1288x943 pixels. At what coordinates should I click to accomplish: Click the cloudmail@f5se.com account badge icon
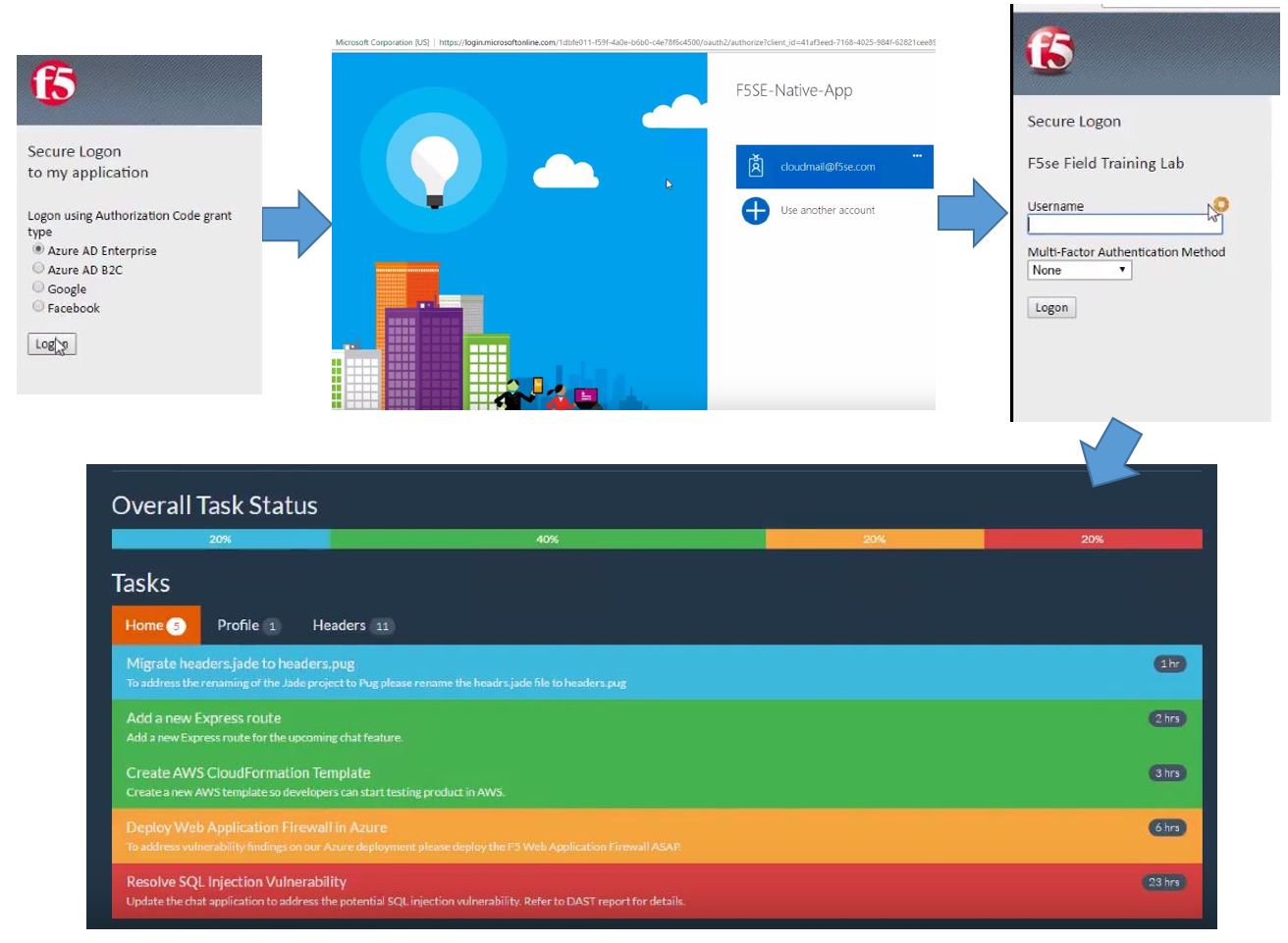[755, 166]
